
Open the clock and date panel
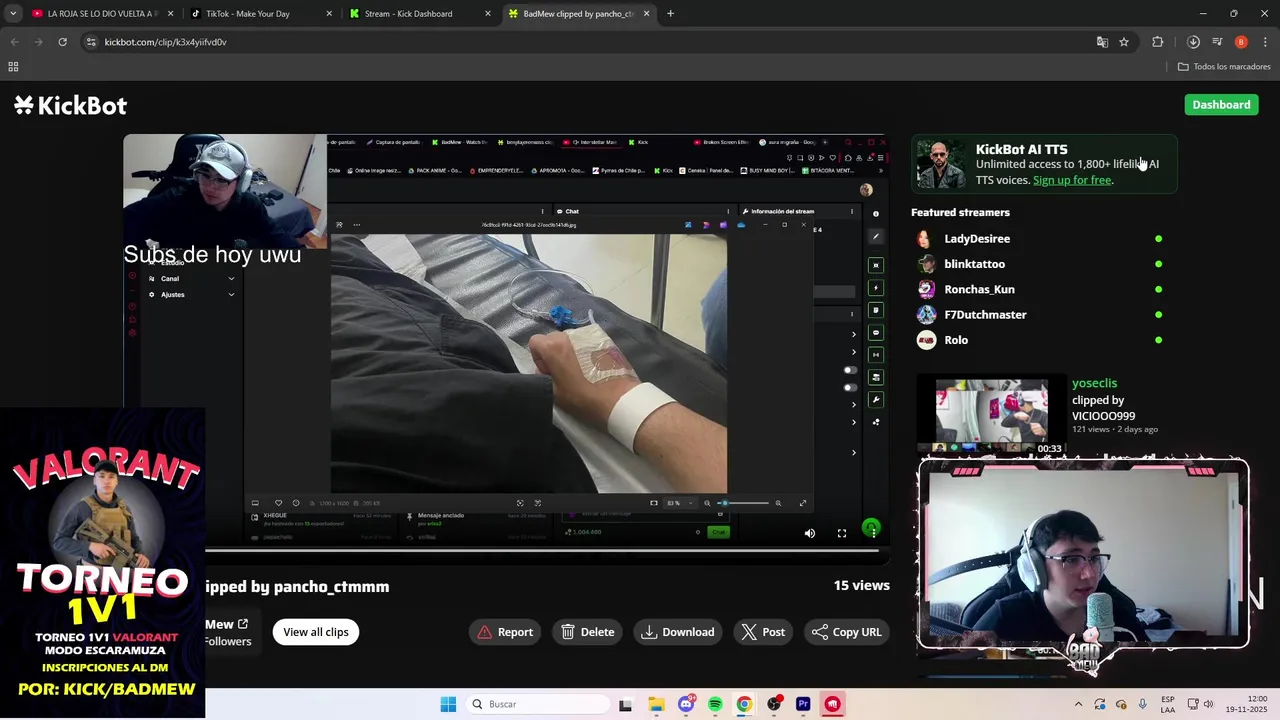(1247, 704)
